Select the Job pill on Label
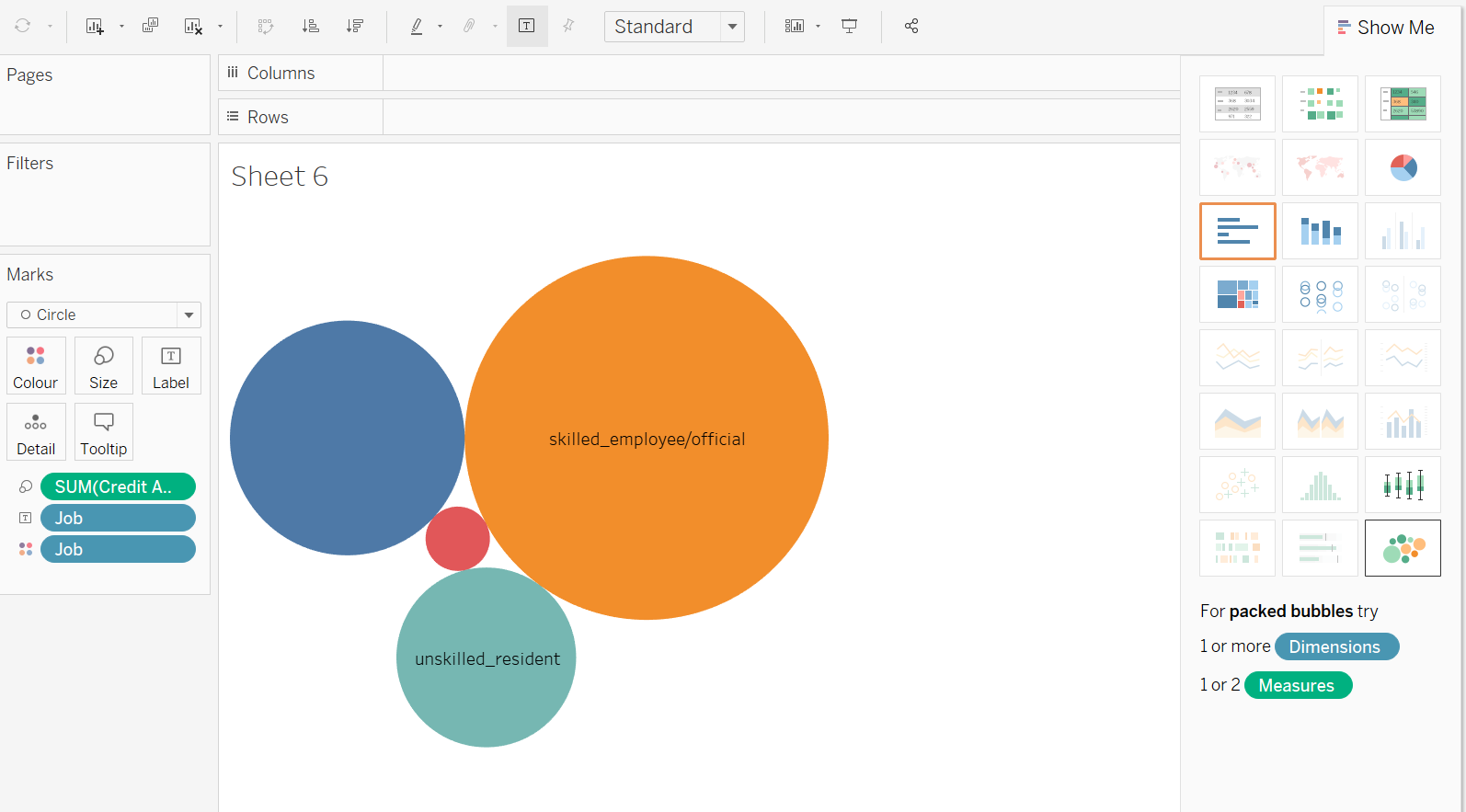 pyautogui.click(x=118, y=518)
